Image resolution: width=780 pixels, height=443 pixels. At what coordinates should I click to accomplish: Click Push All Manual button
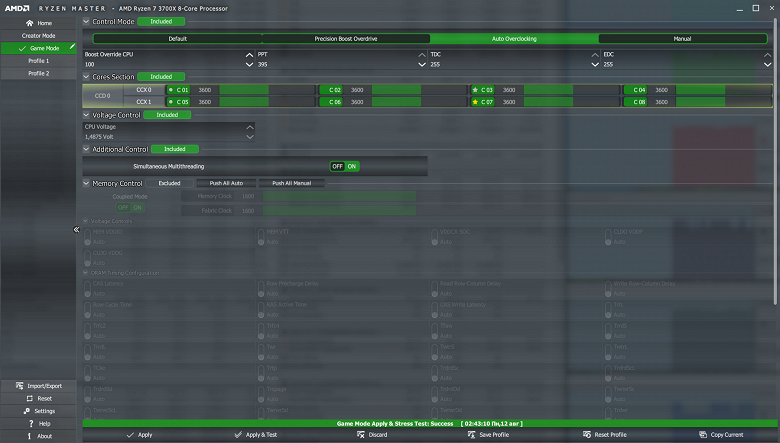click(292, 183)
